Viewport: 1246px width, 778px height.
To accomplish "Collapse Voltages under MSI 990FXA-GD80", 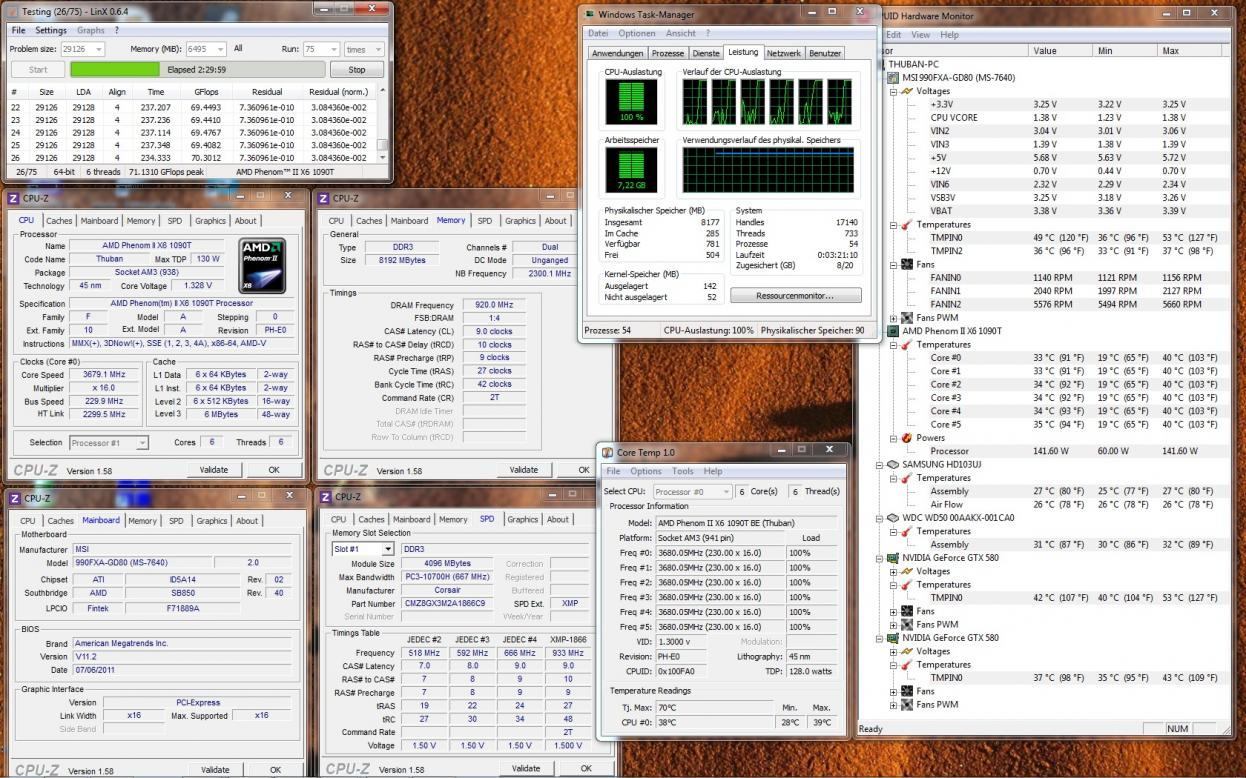I will 894,91.
